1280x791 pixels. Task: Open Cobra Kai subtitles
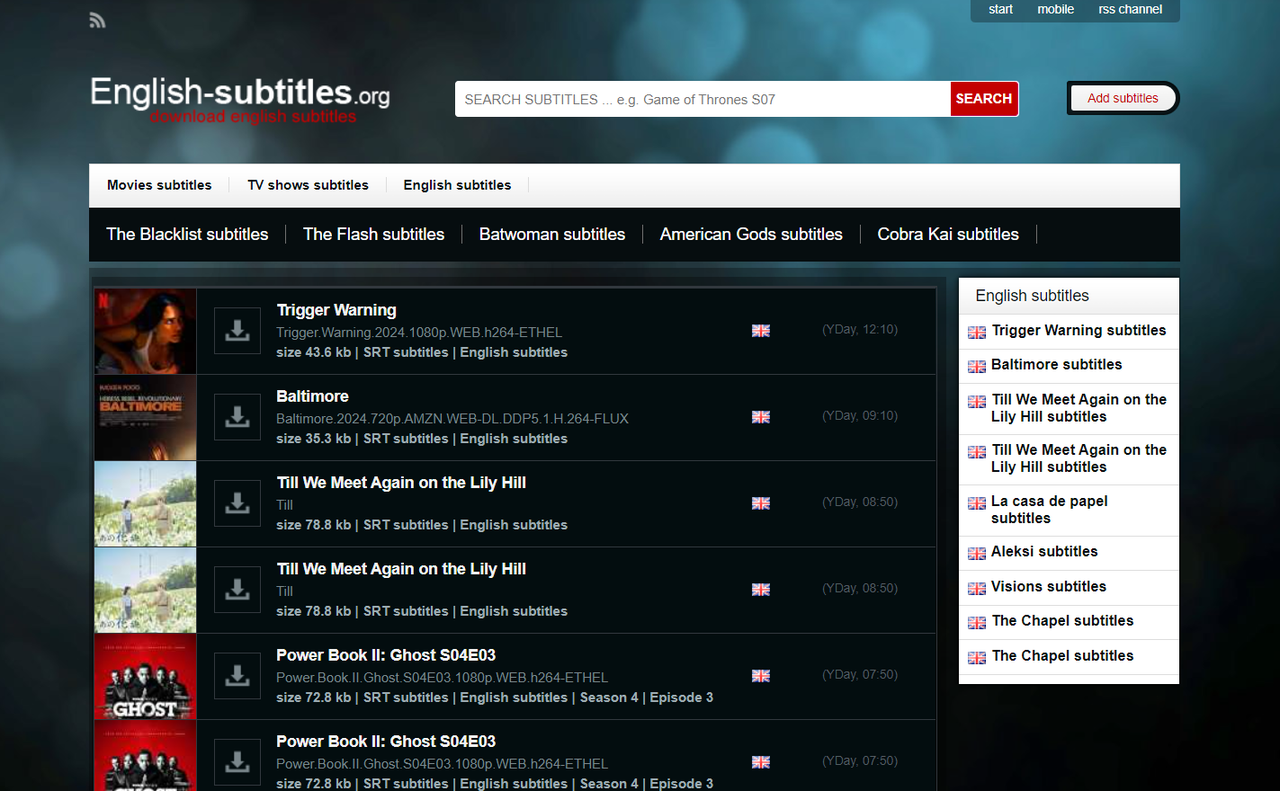coord(947,234)
